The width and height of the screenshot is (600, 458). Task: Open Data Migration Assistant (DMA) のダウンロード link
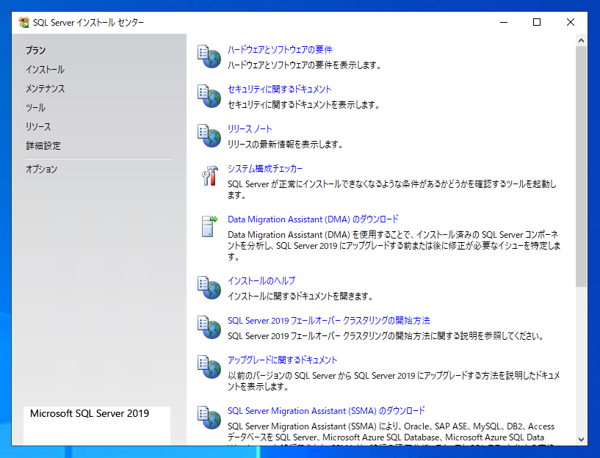[x=313, y=219]
